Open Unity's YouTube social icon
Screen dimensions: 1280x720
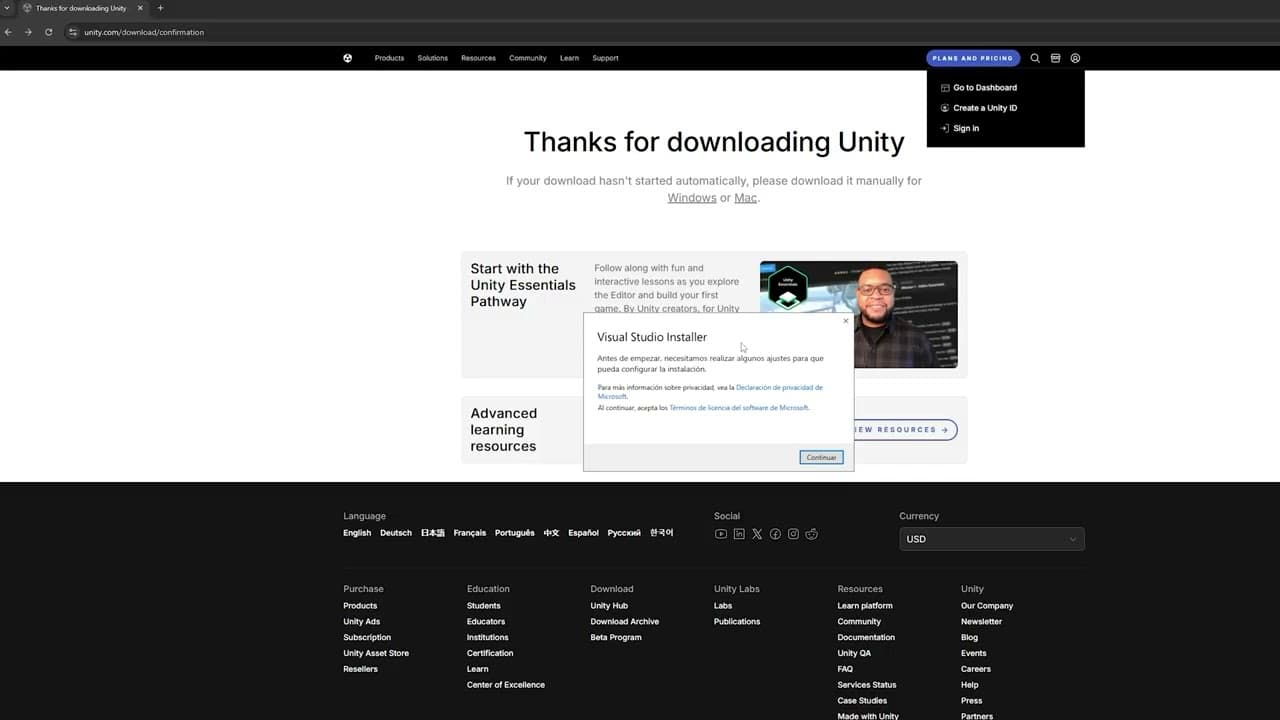(721, 534)
